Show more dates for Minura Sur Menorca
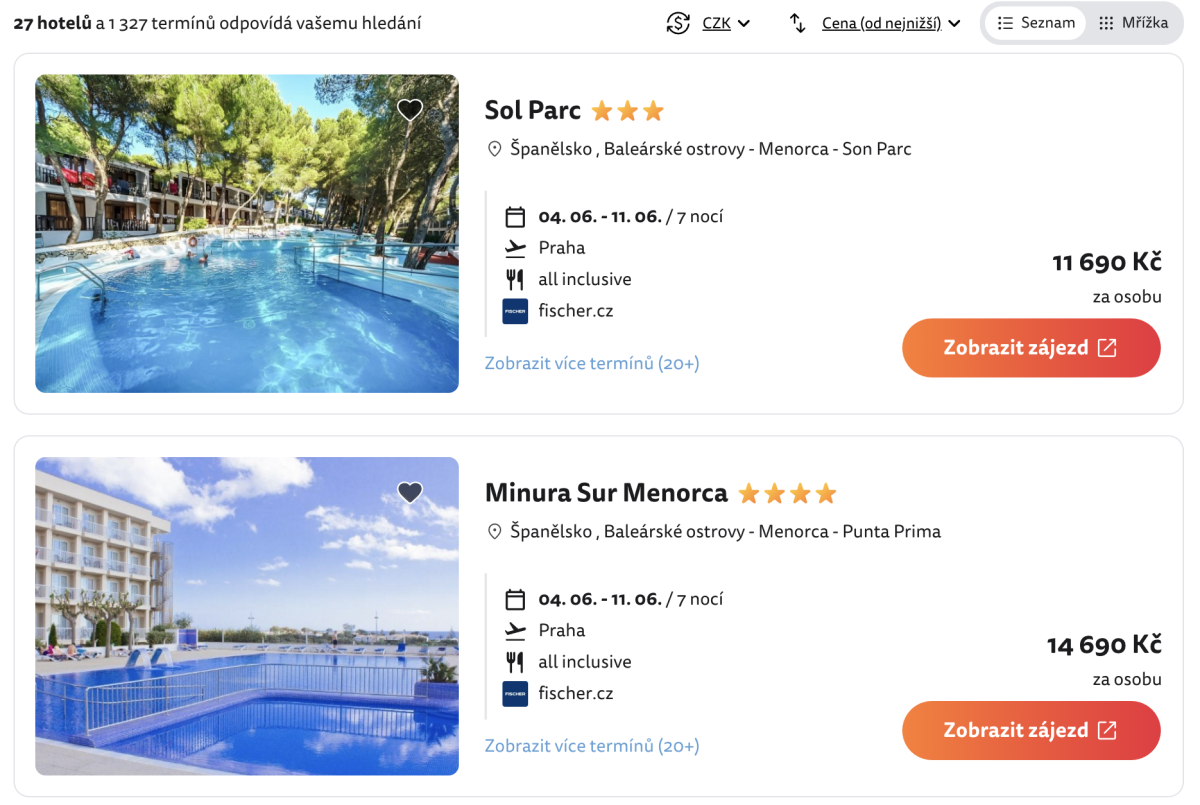 point(592,746)
